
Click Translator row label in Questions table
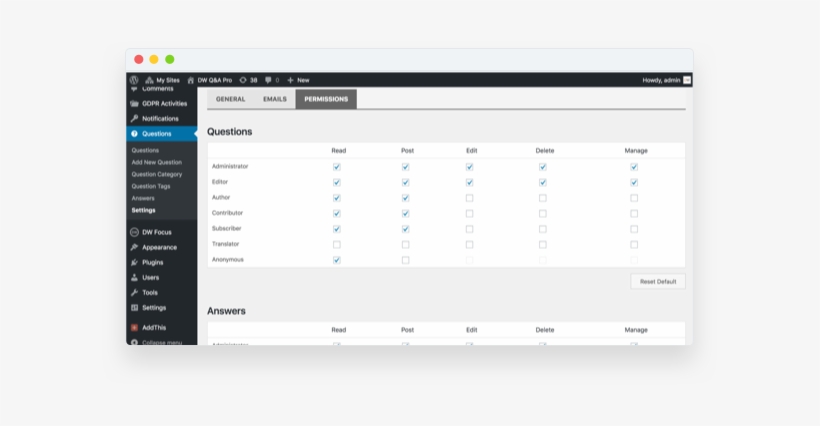pos(225,244)
